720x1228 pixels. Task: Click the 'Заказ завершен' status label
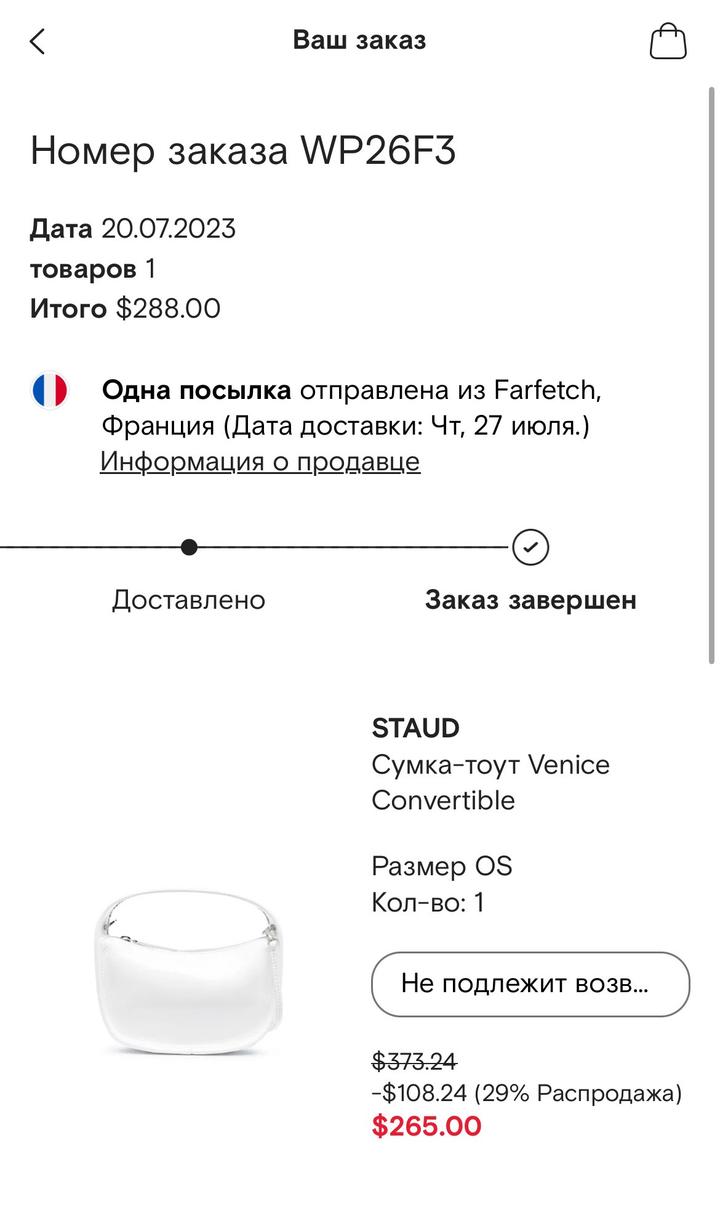pyautogui.click(x=530, y=600)
